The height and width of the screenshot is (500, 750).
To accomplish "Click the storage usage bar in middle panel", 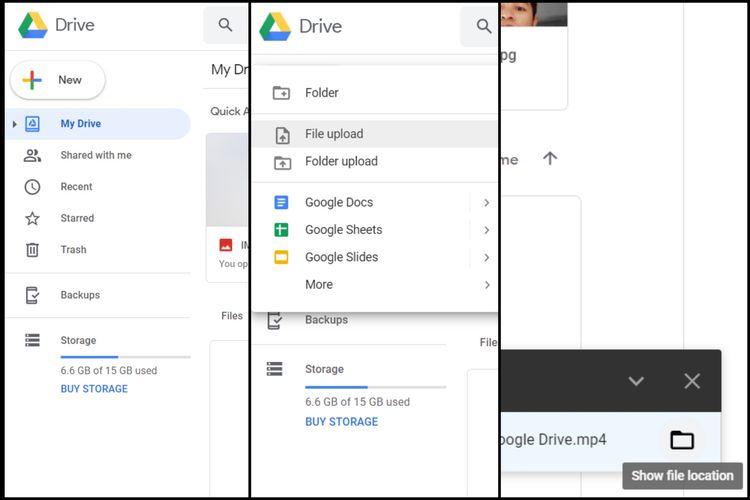I will tap(375, 387).
